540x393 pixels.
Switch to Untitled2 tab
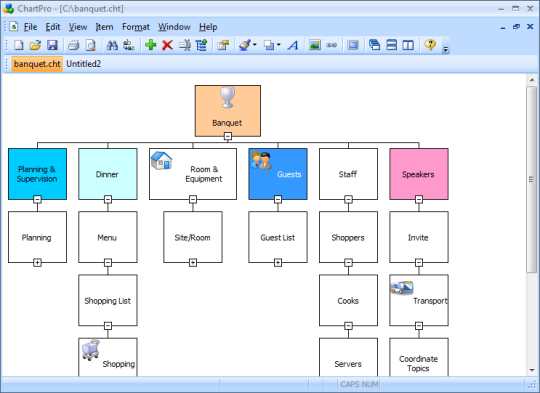click(83, 64)
